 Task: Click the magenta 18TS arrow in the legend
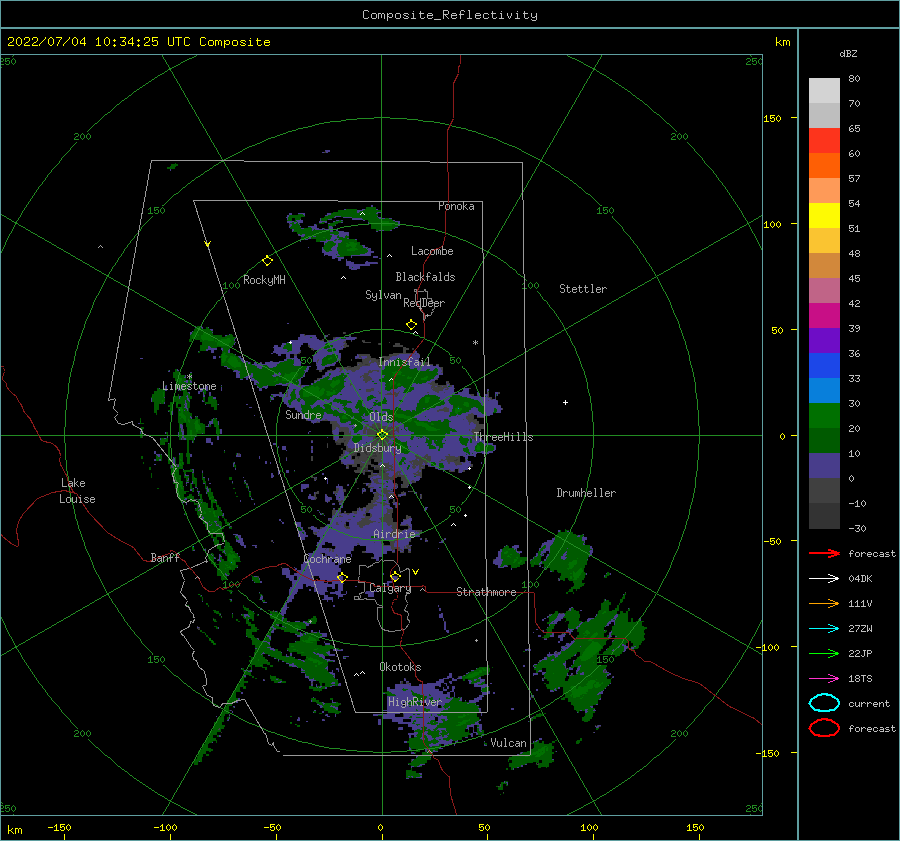(x=824, y=679)
